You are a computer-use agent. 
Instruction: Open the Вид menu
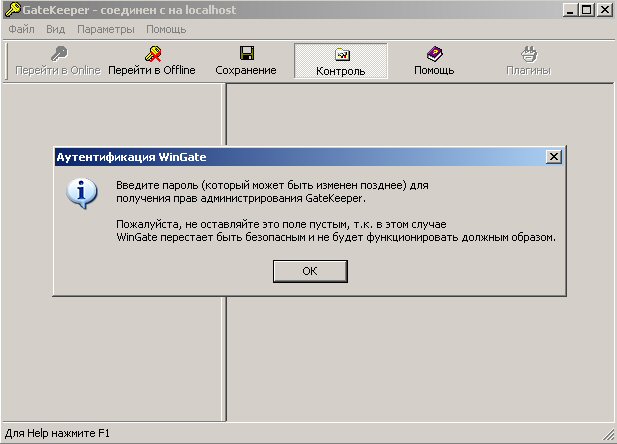tap(55, 29)
